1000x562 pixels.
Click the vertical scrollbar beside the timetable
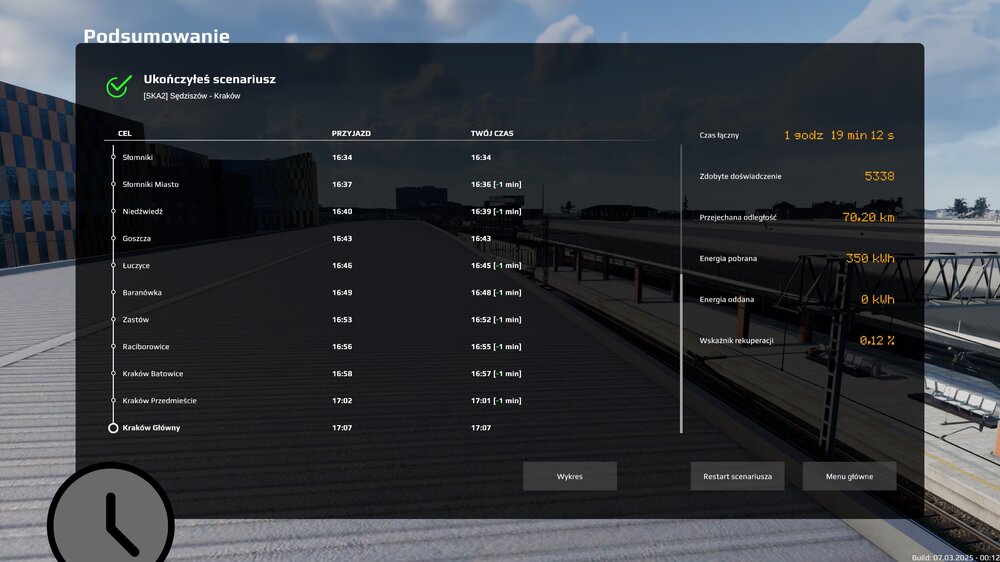[681, 289]
